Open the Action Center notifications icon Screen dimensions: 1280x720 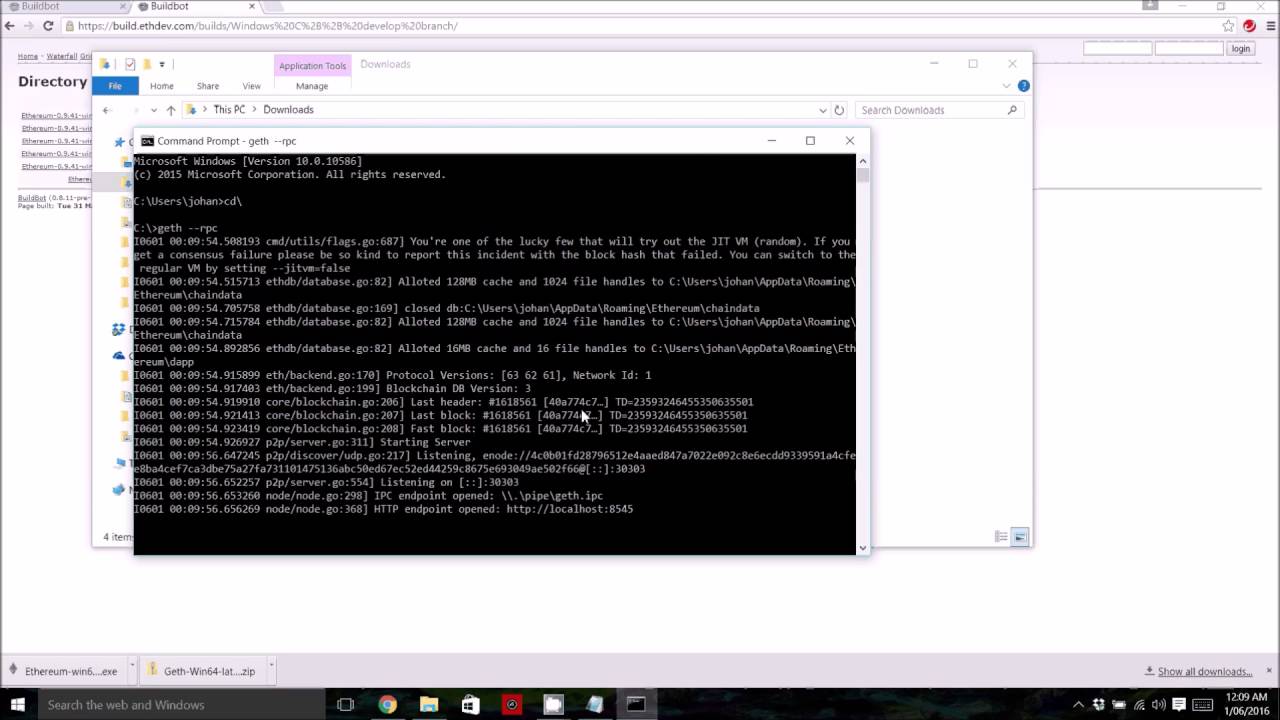pyautogui.click(x=1177, y=705)
